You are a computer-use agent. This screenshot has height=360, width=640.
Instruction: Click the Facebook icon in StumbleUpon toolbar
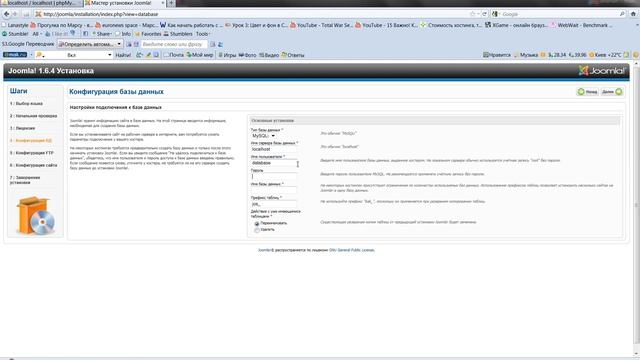[85, 34]
